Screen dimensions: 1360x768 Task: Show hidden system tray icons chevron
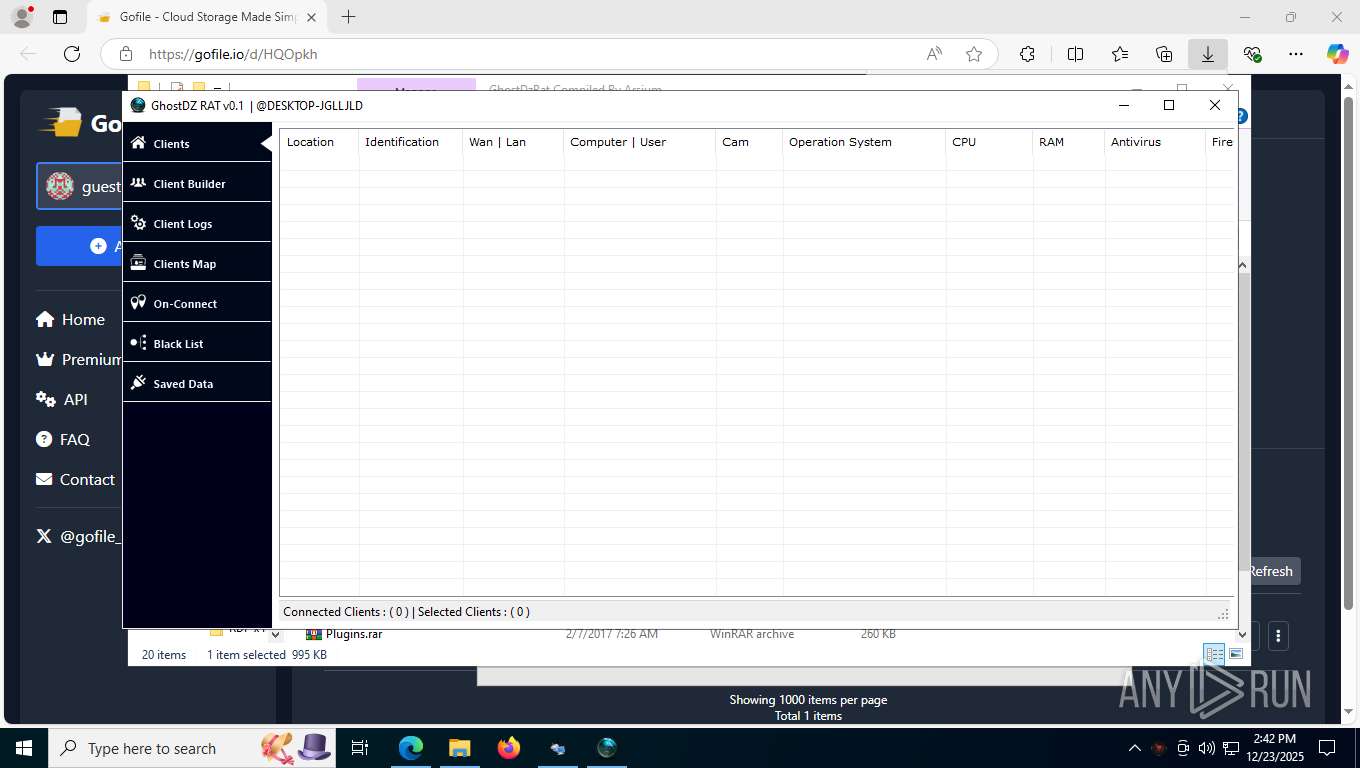(1134, 748)
